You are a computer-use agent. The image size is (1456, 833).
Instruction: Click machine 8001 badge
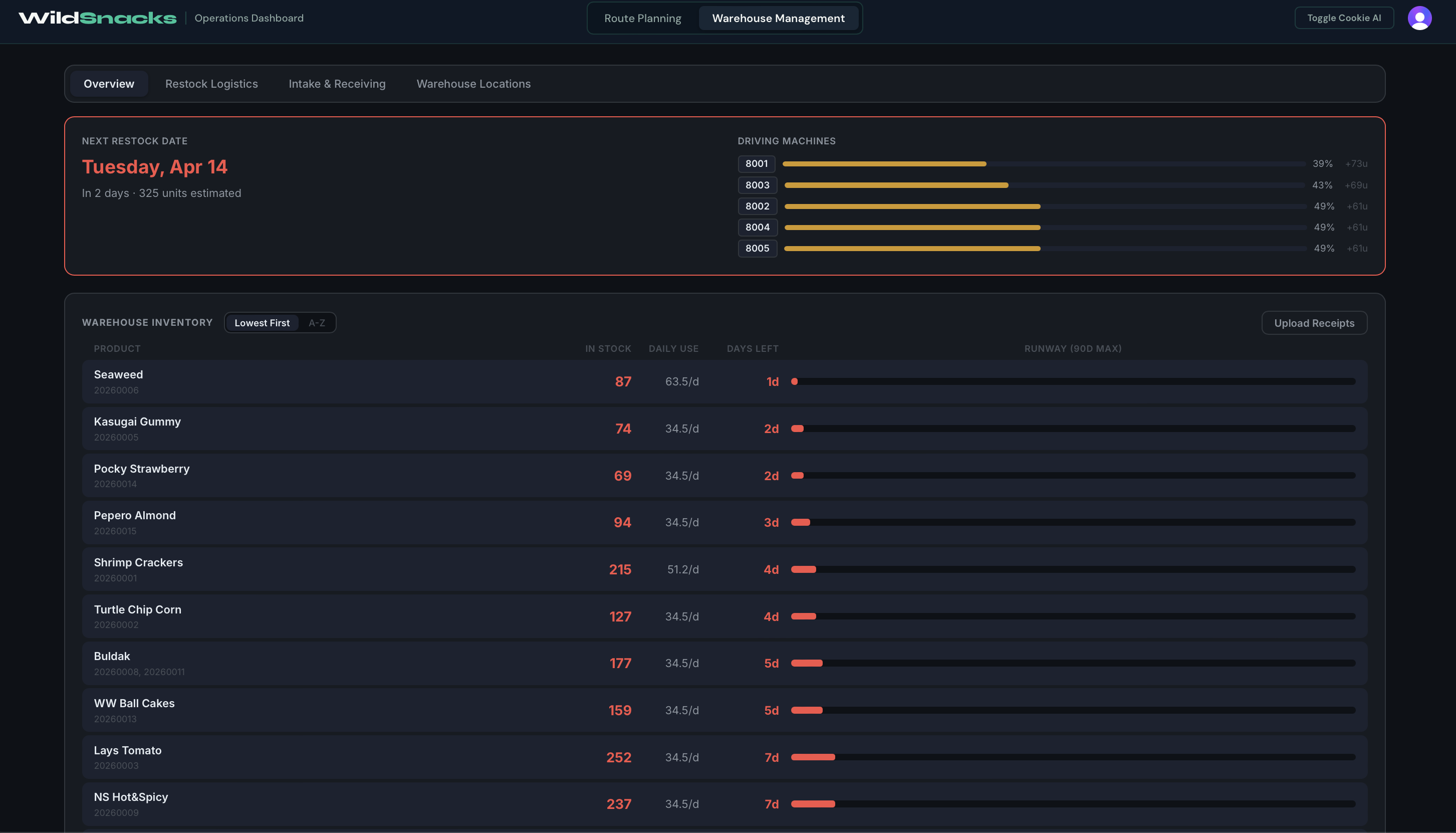coord(756,163)
